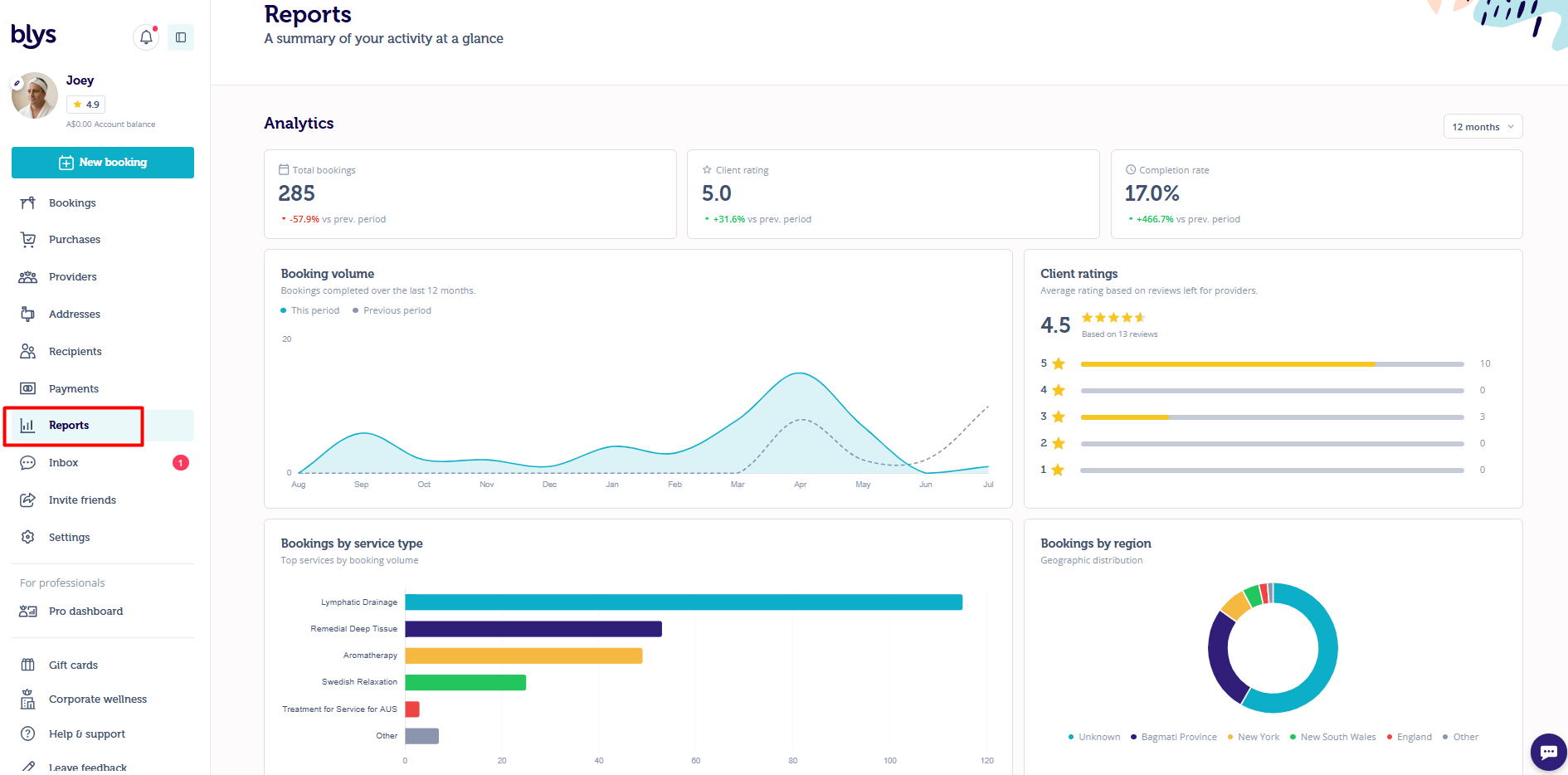Click the Providers group icon
The width and height of the screenshot is (1568, 775).
point(28,277)
